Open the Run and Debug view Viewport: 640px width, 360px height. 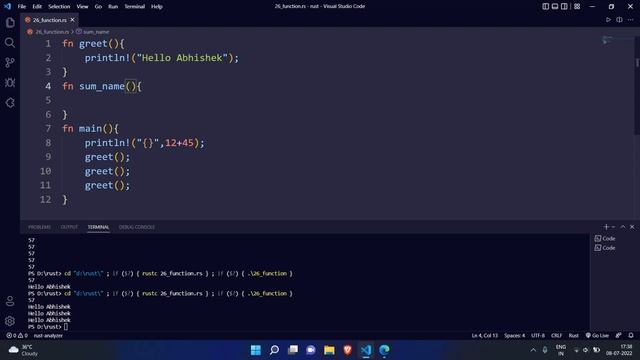click(x=10, y=82)
